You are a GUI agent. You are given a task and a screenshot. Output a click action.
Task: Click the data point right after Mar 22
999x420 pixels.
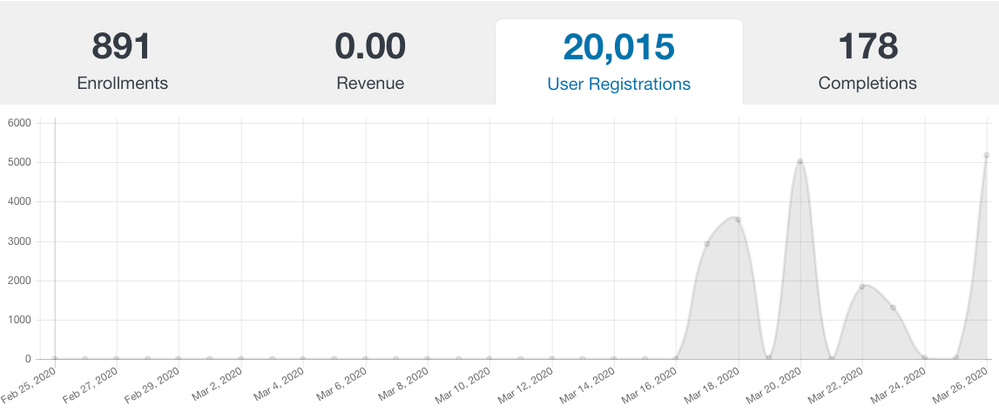coord(893,308)
